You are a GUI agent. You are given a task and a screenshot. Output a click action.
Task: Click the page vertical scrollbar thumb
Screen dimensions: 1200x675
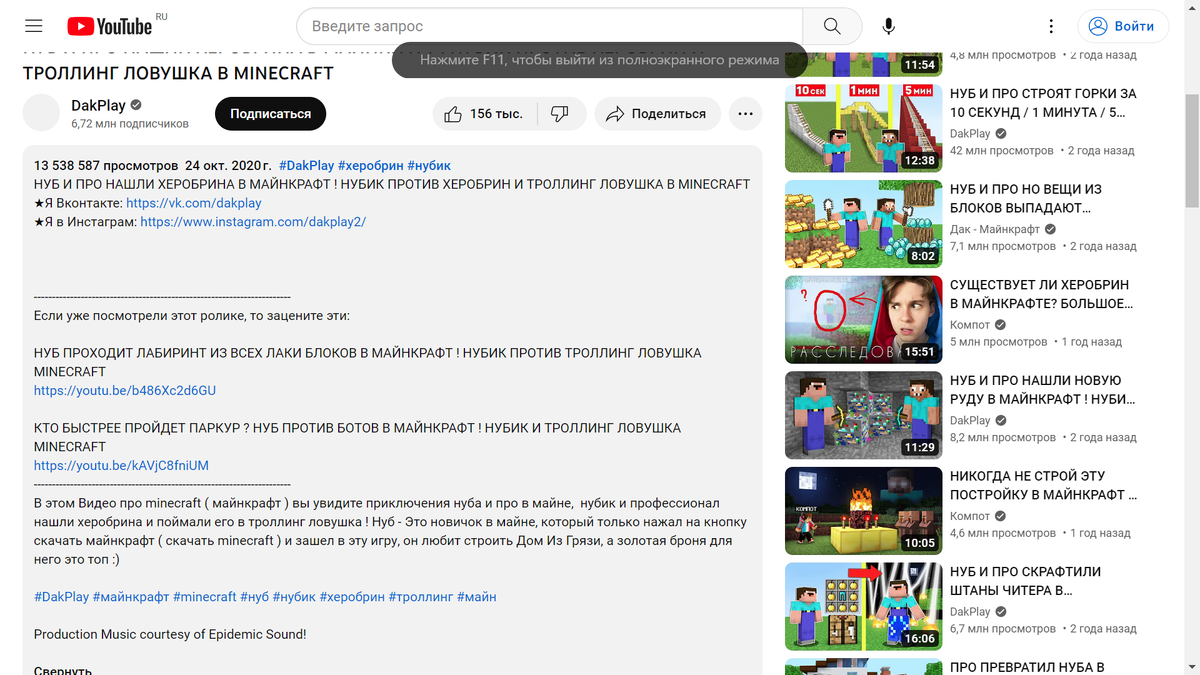click(x=1191, y=149)
